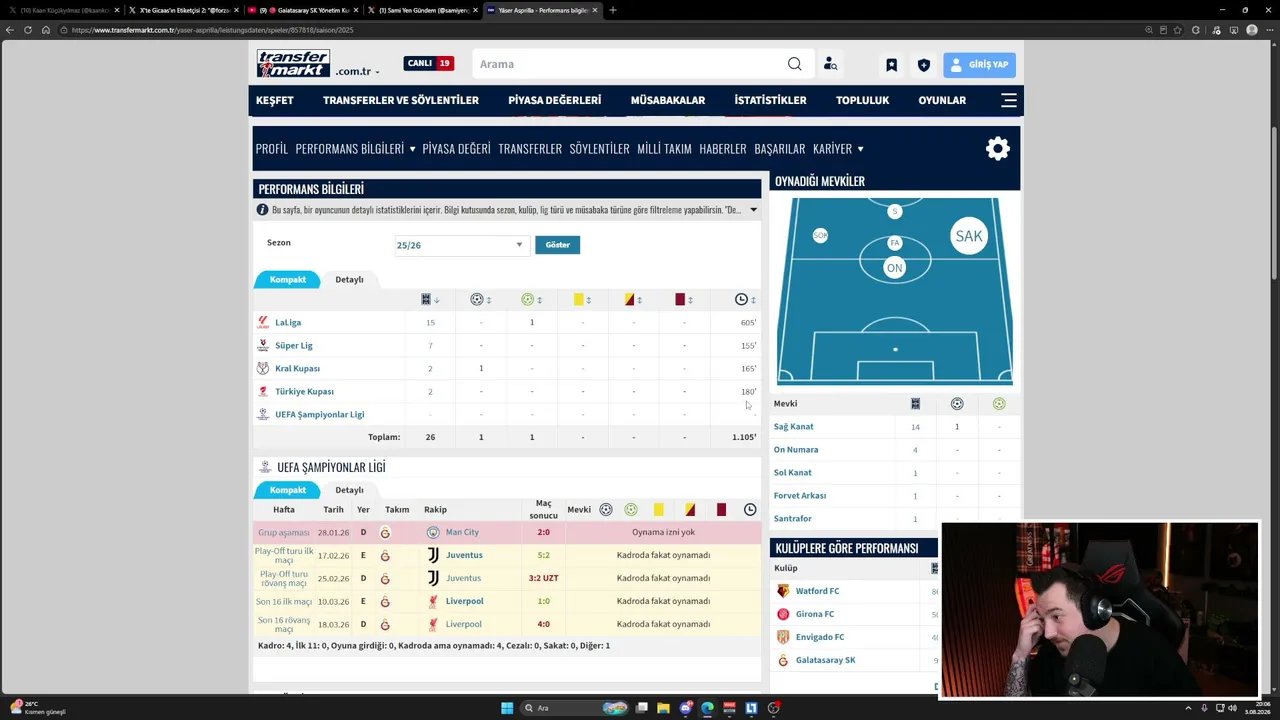Click the Transfermarkt logo

click(x=293, y=64)
